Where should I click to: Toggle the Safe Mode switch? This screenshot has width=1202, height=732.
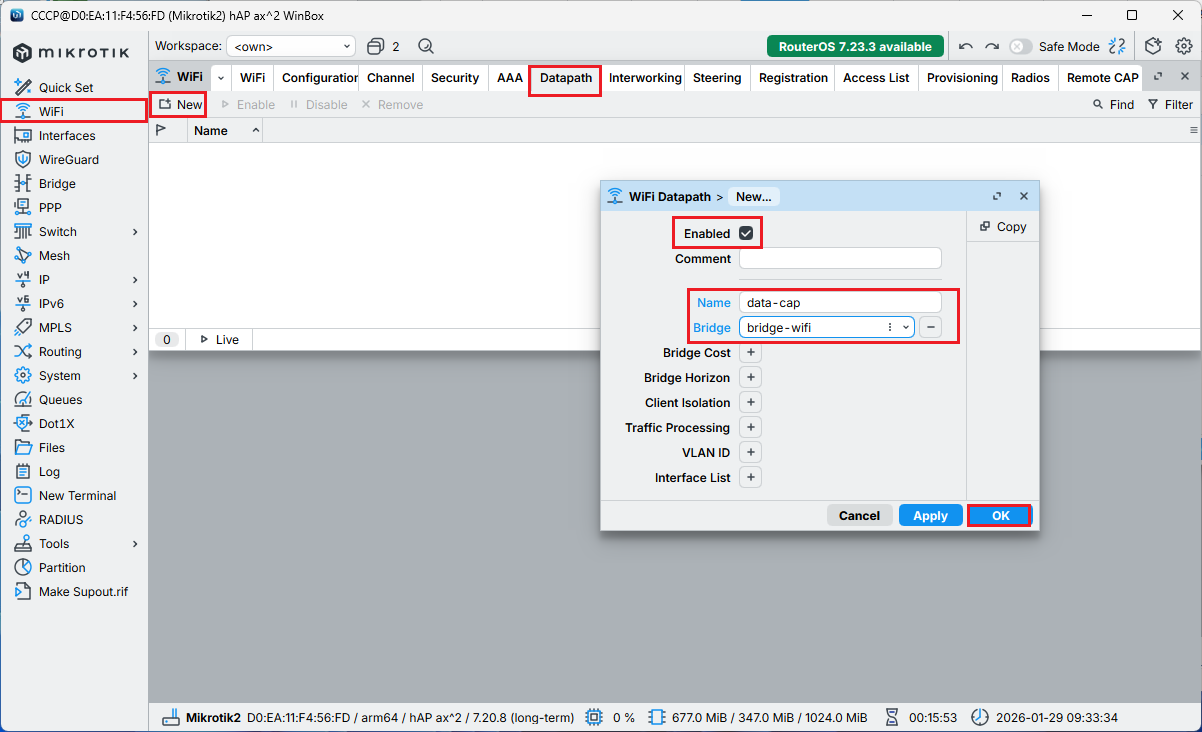(1020, 46)
